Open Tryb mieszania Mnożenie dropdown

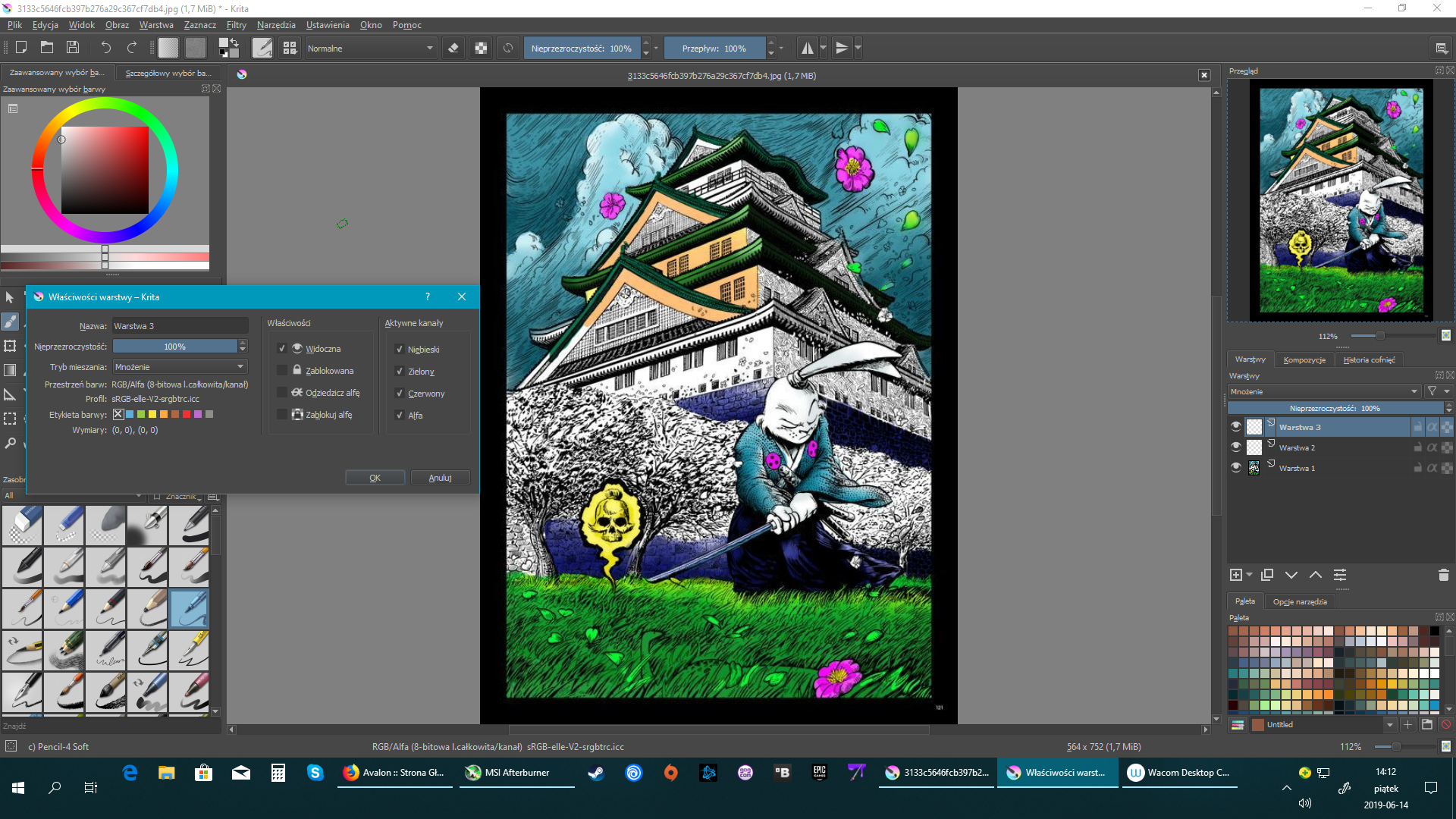click(180, 367)
